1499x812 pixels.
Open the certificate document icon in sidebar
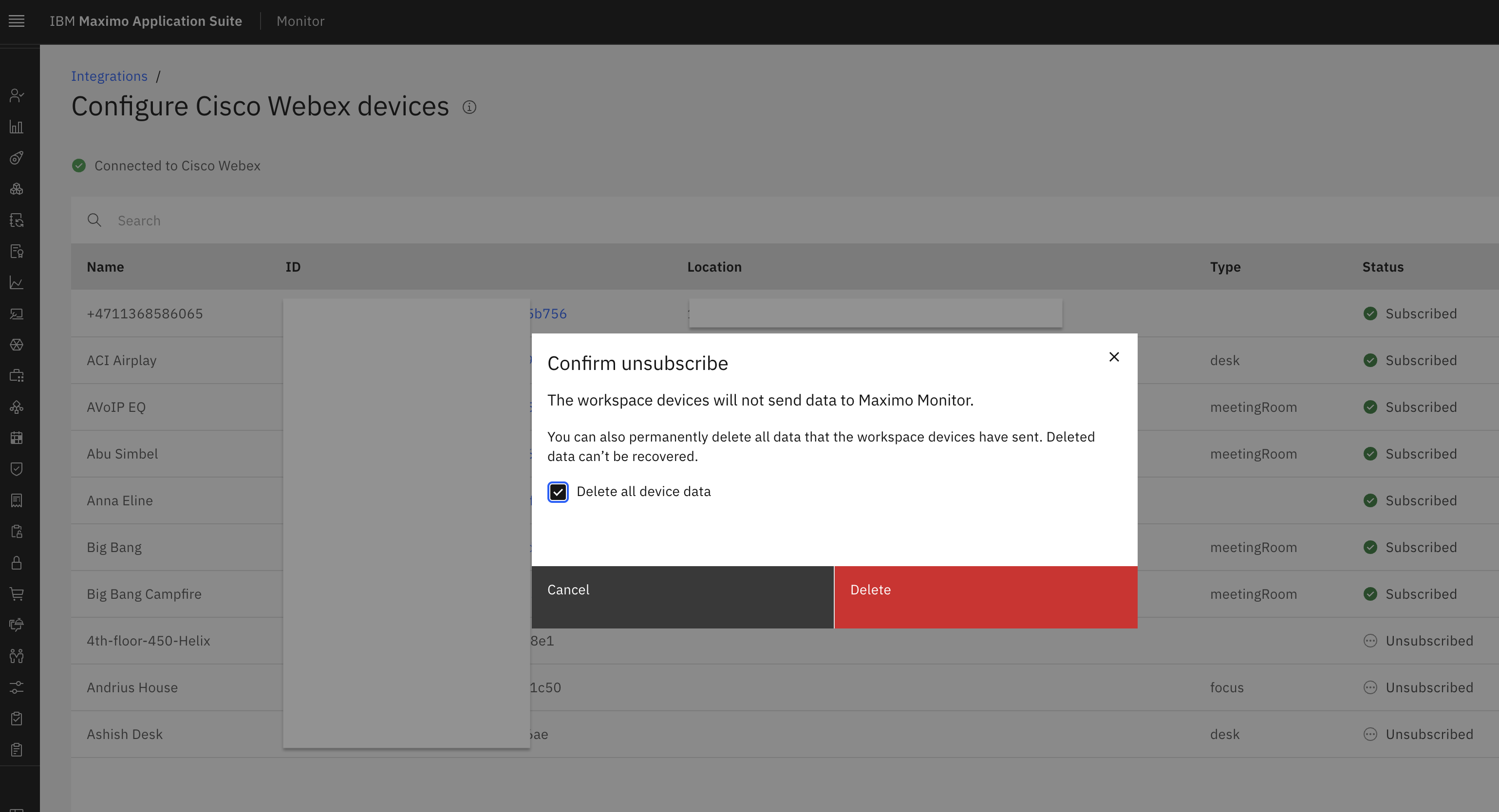(x=16, y=251)
